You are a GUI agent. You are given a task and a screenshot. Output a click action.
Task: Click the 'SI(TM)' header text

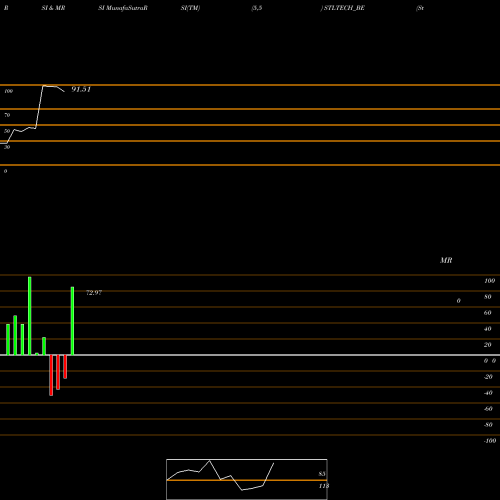point(190,8)
